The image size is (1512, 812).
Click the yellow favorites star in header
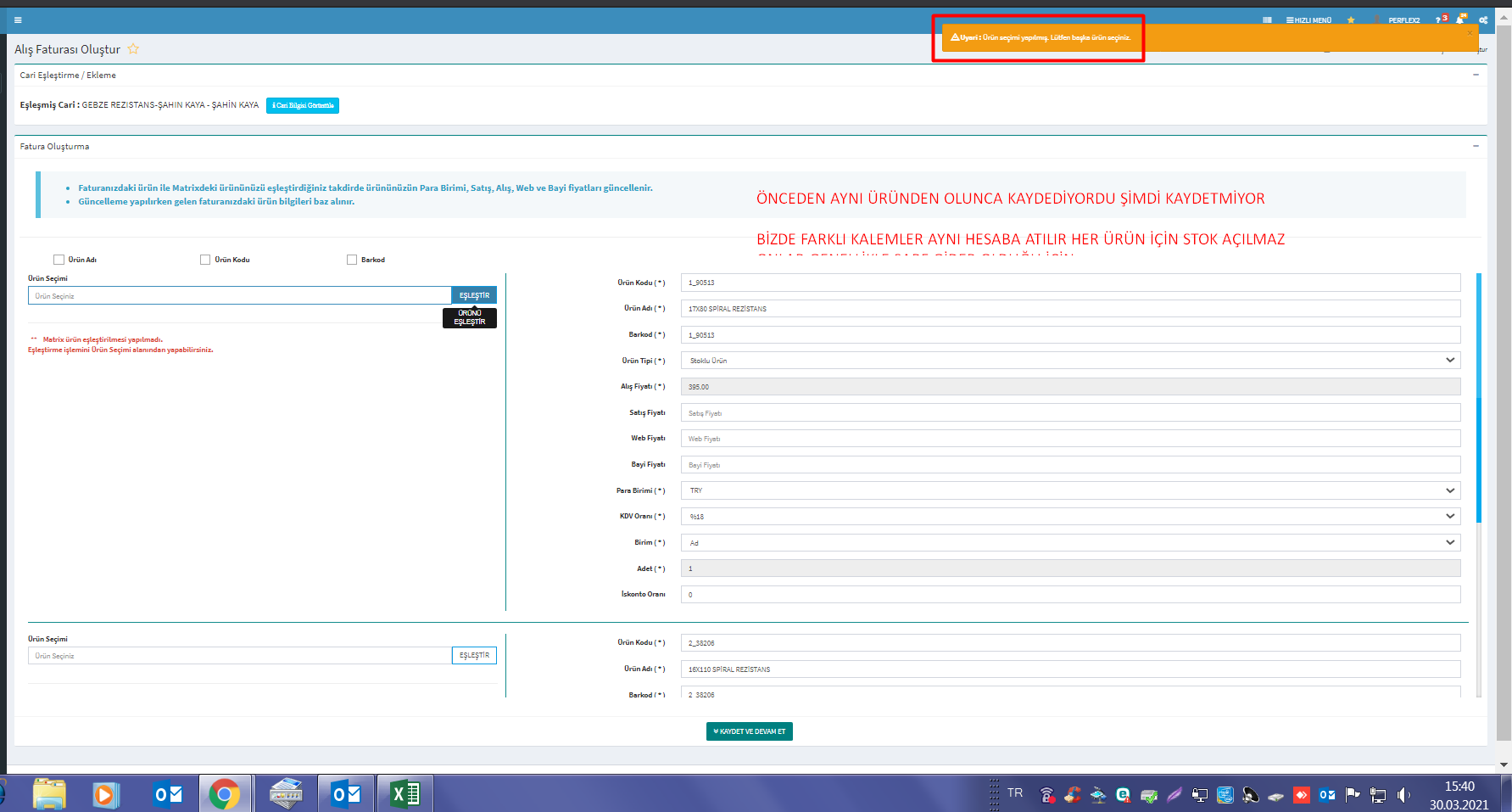[x=1351, y=20]
